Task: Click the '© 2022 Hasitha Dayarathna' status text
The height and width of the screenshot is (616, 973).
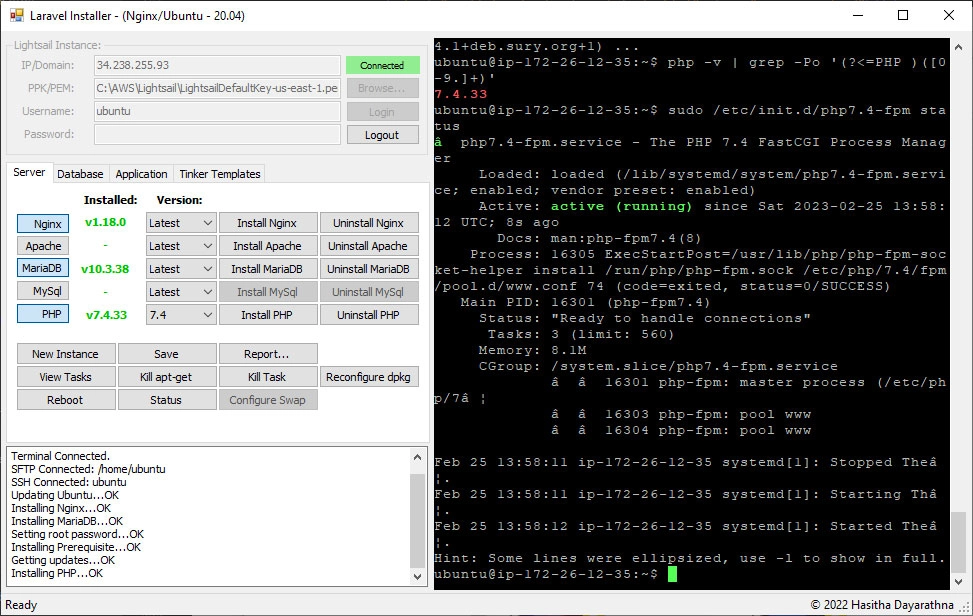Action: pos(882,605)
